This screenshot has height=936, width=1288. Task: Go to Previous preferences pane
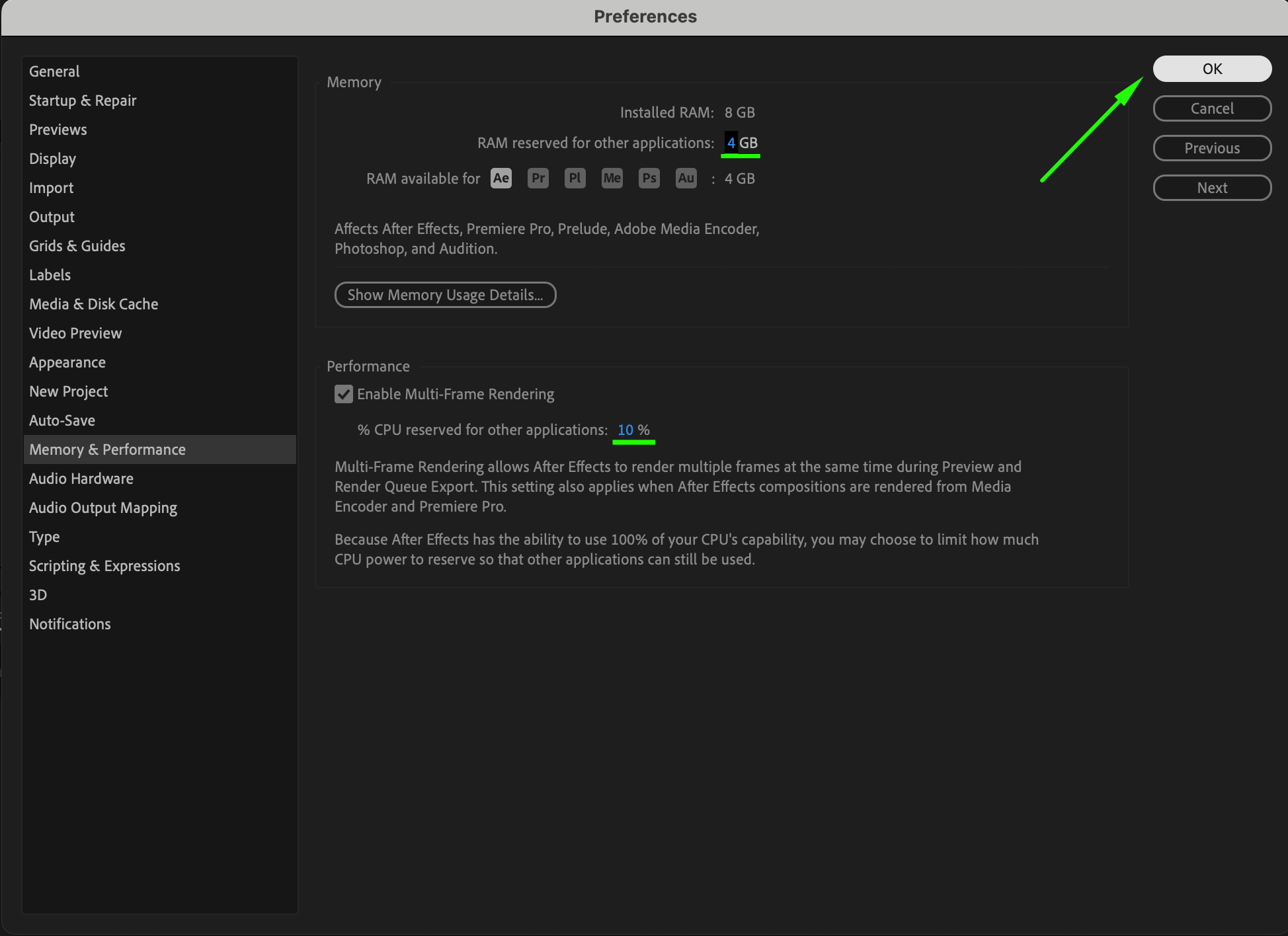[x=1211, y=148]
